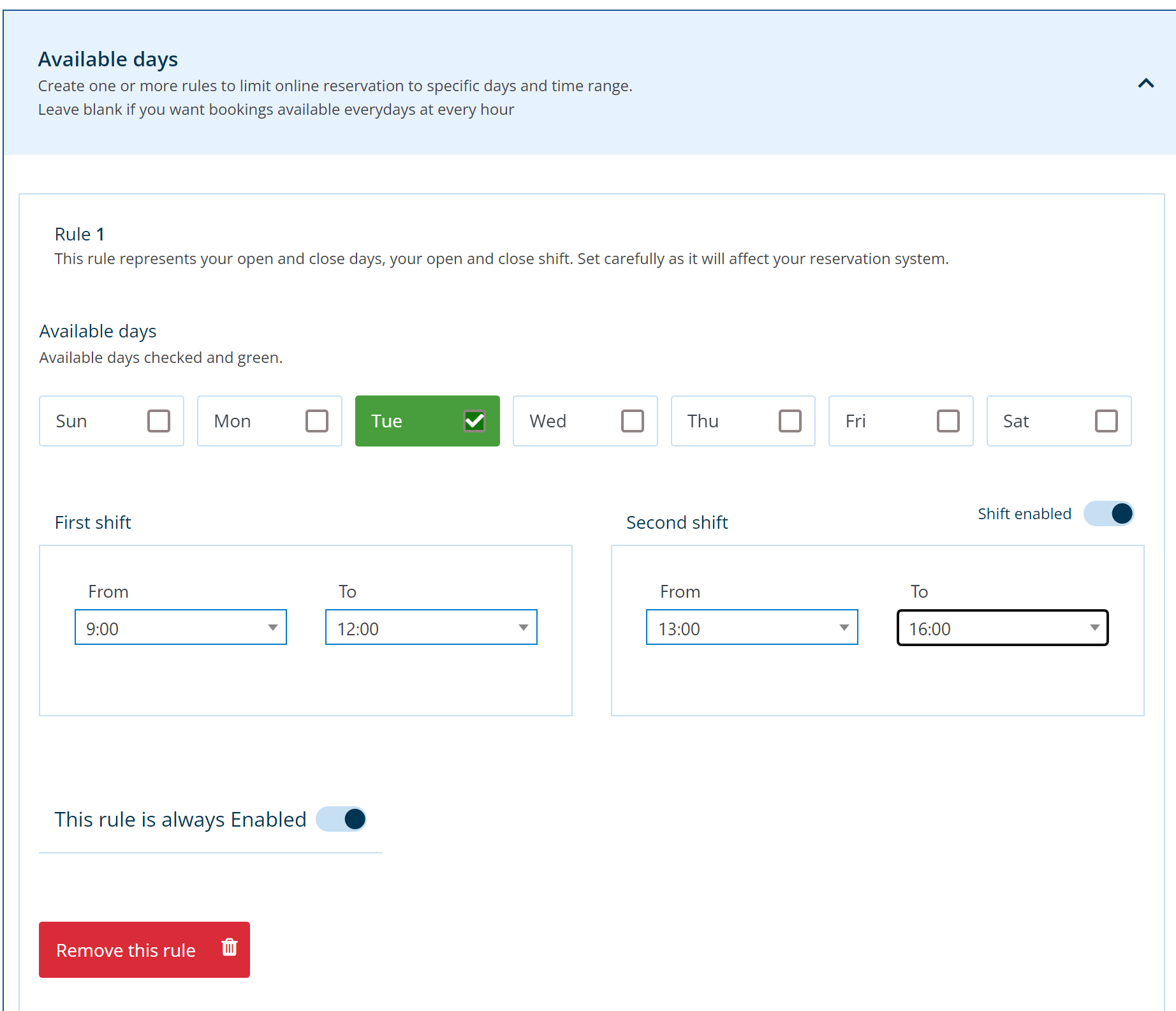The height and width of the screenshot is (1011, 1176).
Task: Disable the "This rule is always Enabled" switch
Action: (x=341, y=819)
